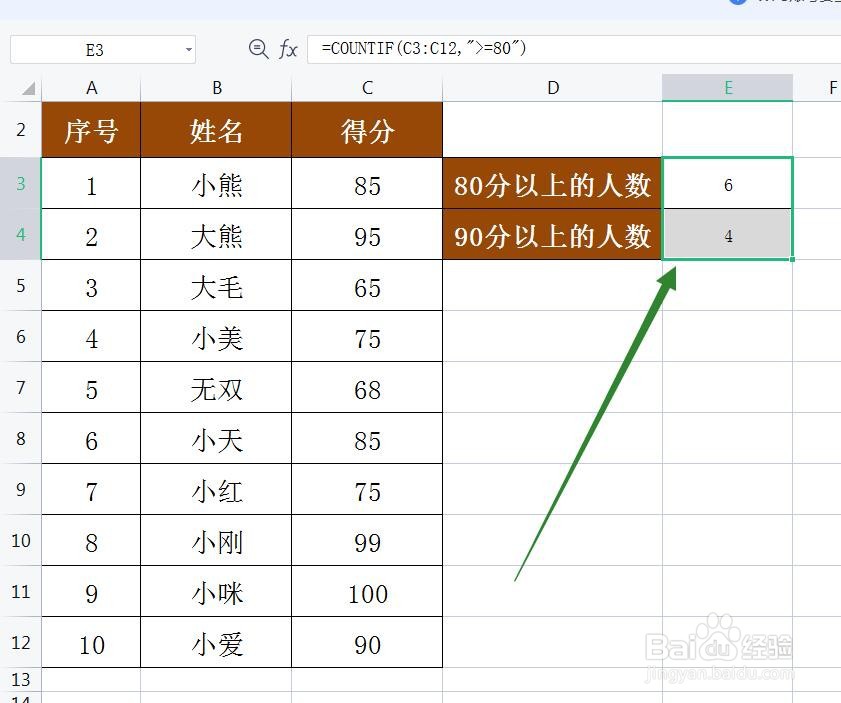This screenshot has height=703, width=841.
Task: Click the 80分以上的人数 label cell
Action: tap(553, 184)
